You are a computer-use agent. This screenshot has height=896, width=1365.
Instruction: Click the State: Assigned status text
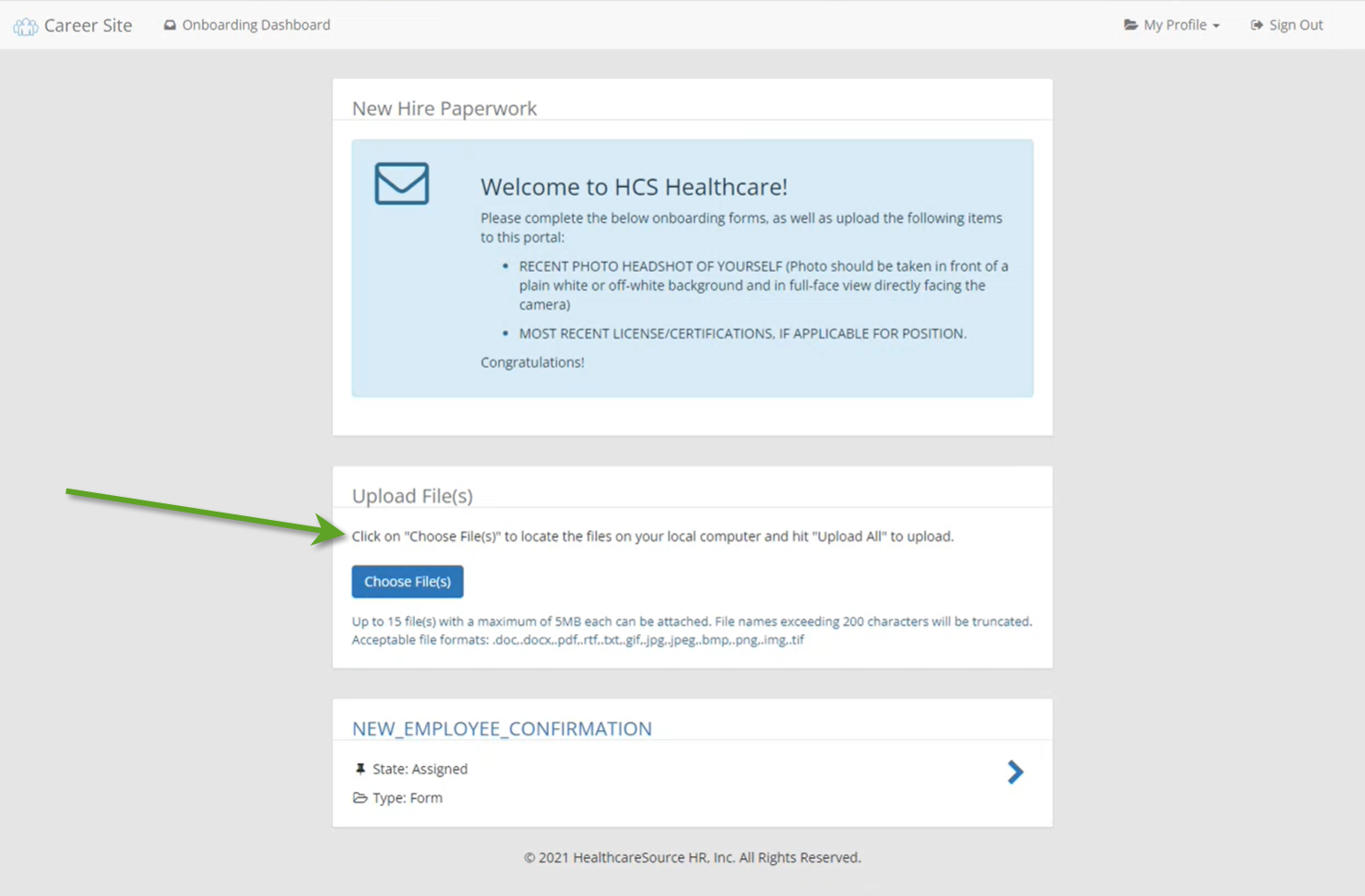tap(420, 769)
